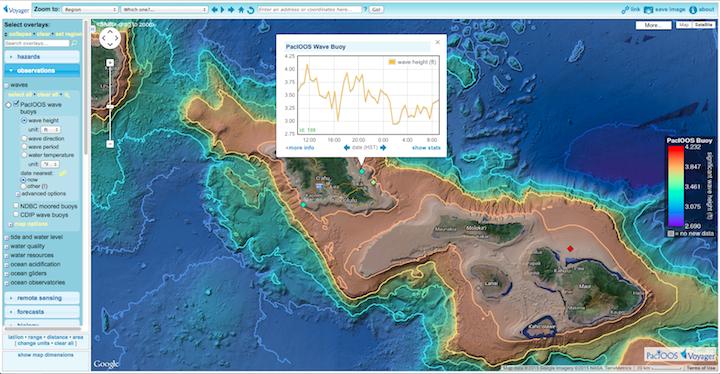Enable the NDBC moored buoys checkbox
The height and width of the screenshot is (374, 720).
[16, 206]
